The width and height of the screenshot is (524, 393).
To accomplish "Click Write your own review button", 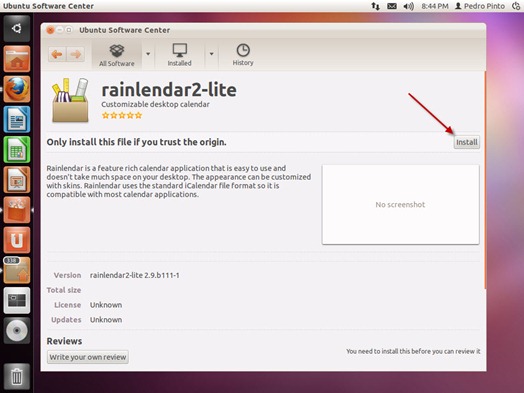I will 88,357.
